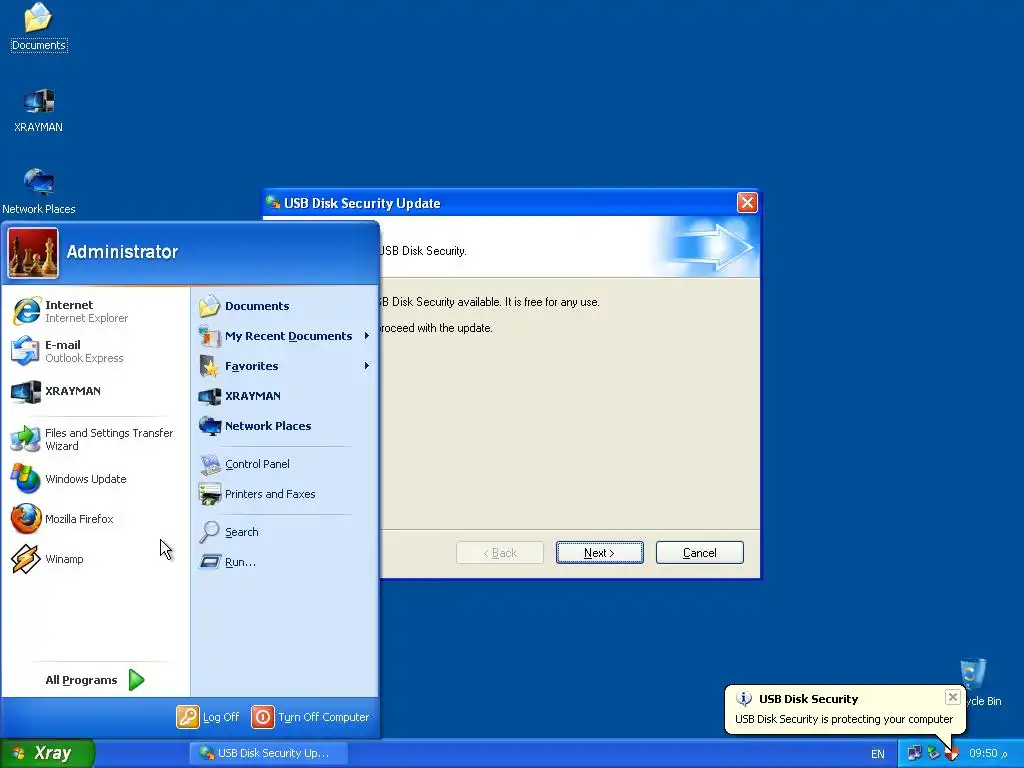Click the EN language indicator
1024x768 pixels.
click(878, 754)
